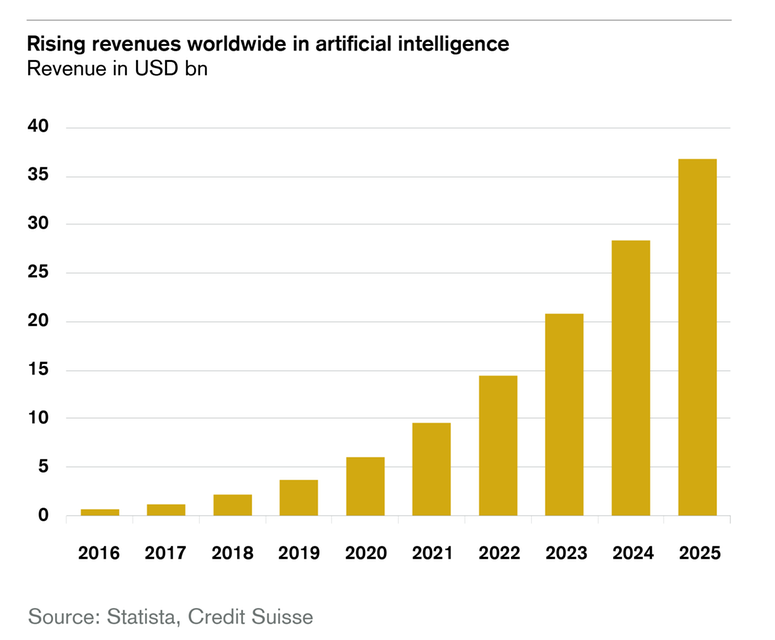Screen dimensions: 775x640
Task: Select the 2018 x-axis label
Action: tap(232, 552)
